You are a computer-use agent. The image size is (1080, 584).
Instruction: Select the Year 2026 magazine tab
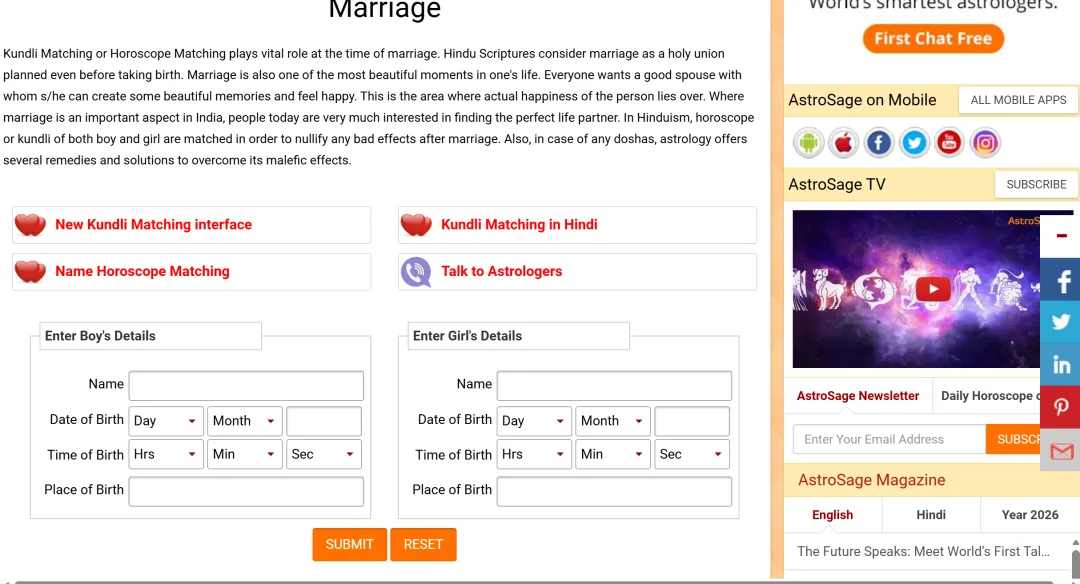pos(1030,515)
